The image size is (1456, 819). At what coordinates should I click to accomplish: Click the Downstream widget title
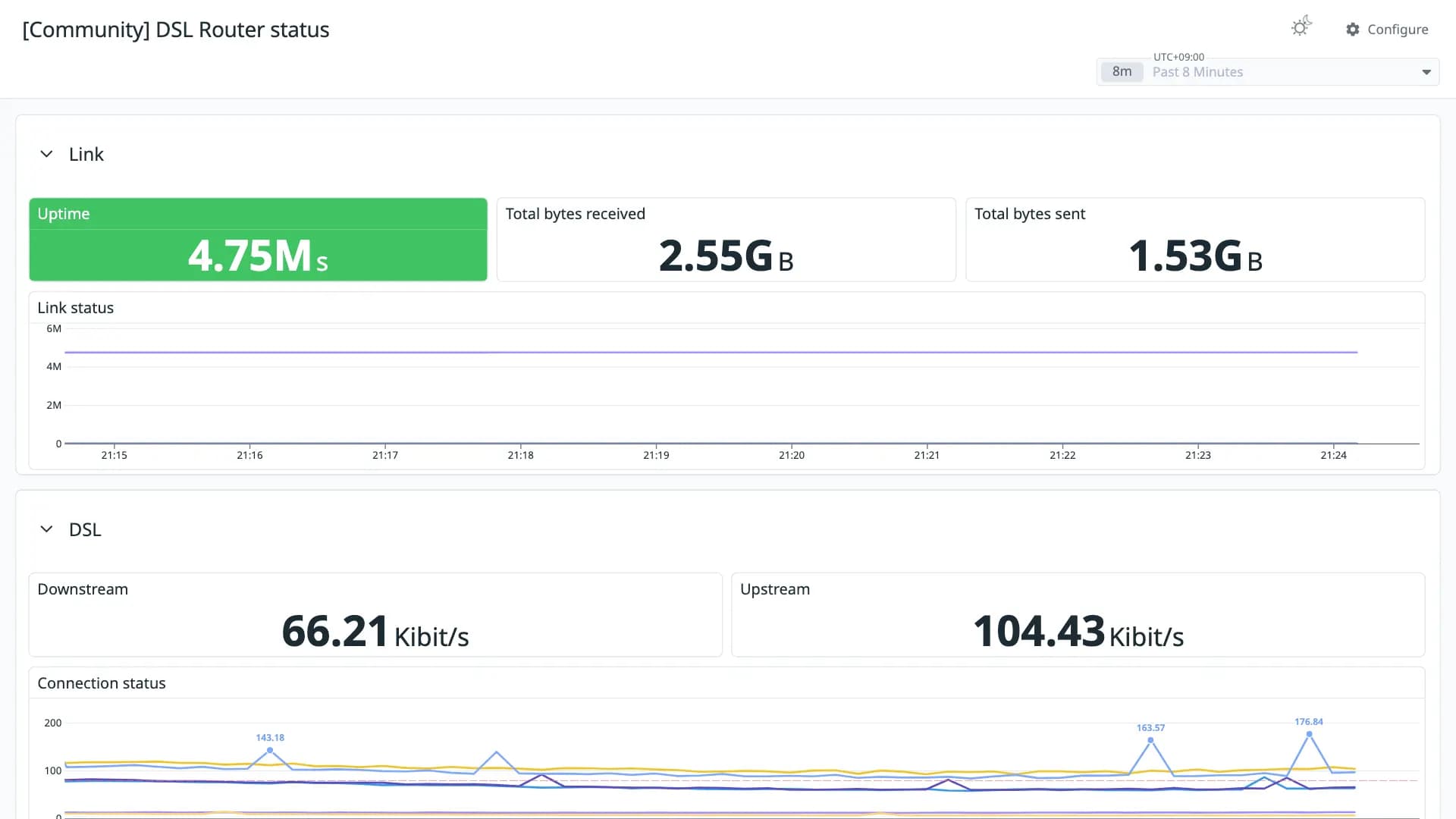(83, 589)
